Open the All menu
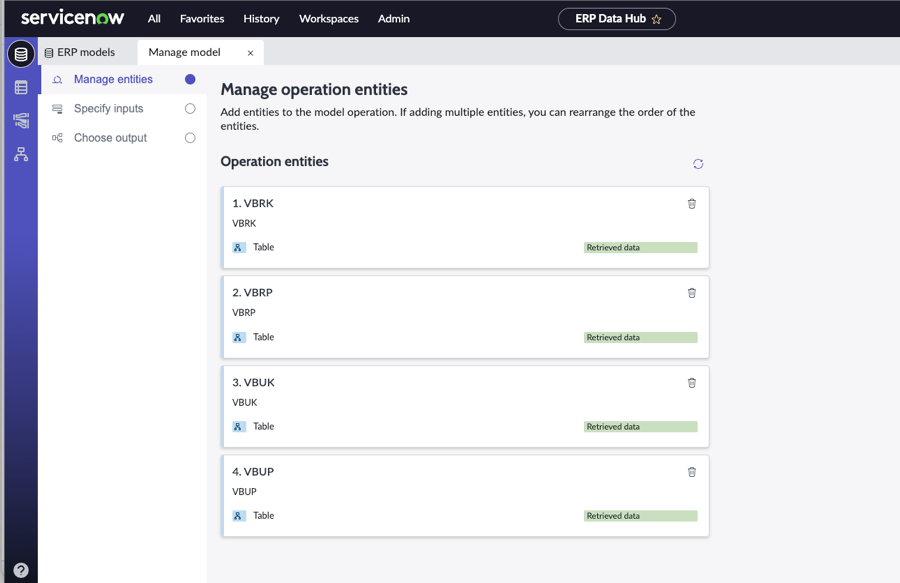Screen dimensions: 900x583 [x=154, y=19]
